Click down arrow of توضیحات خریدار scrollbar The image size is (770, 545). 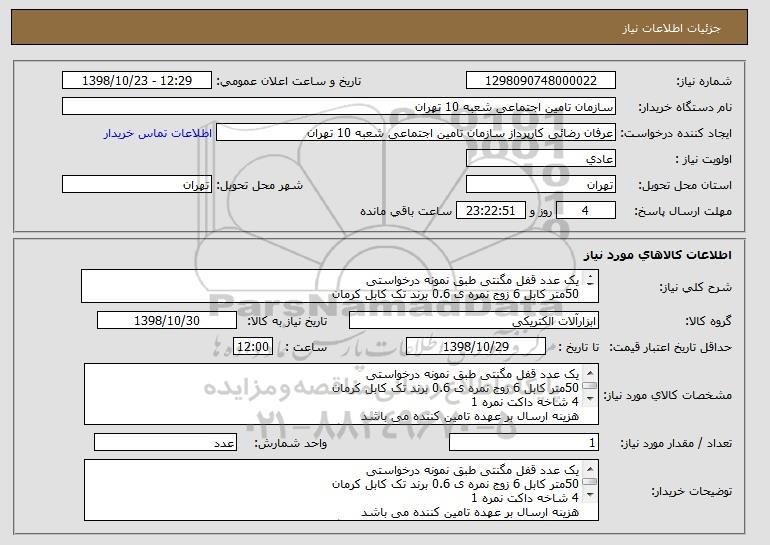click(x=590, y=495)
